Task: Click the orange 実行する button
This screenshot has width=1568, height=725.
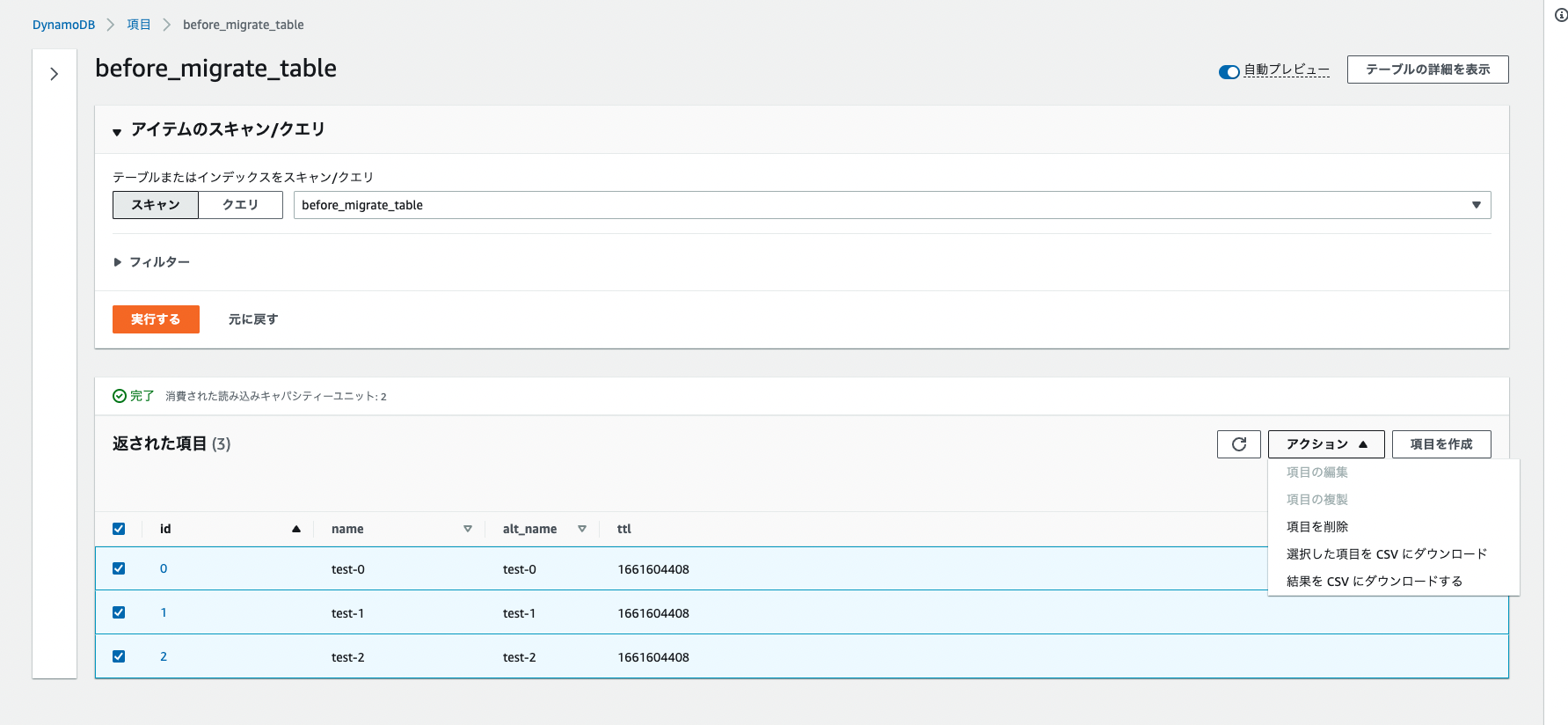Action: [156, 319]
